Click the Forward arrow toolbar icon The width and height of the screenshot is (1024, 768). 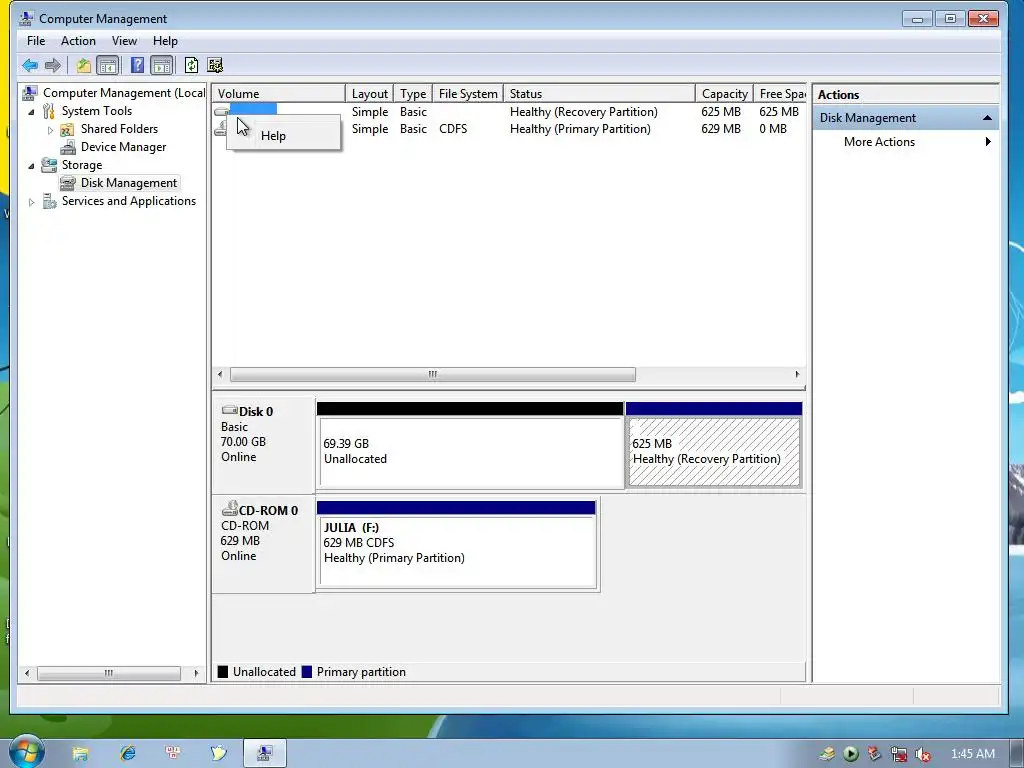(x=53, y=65)
